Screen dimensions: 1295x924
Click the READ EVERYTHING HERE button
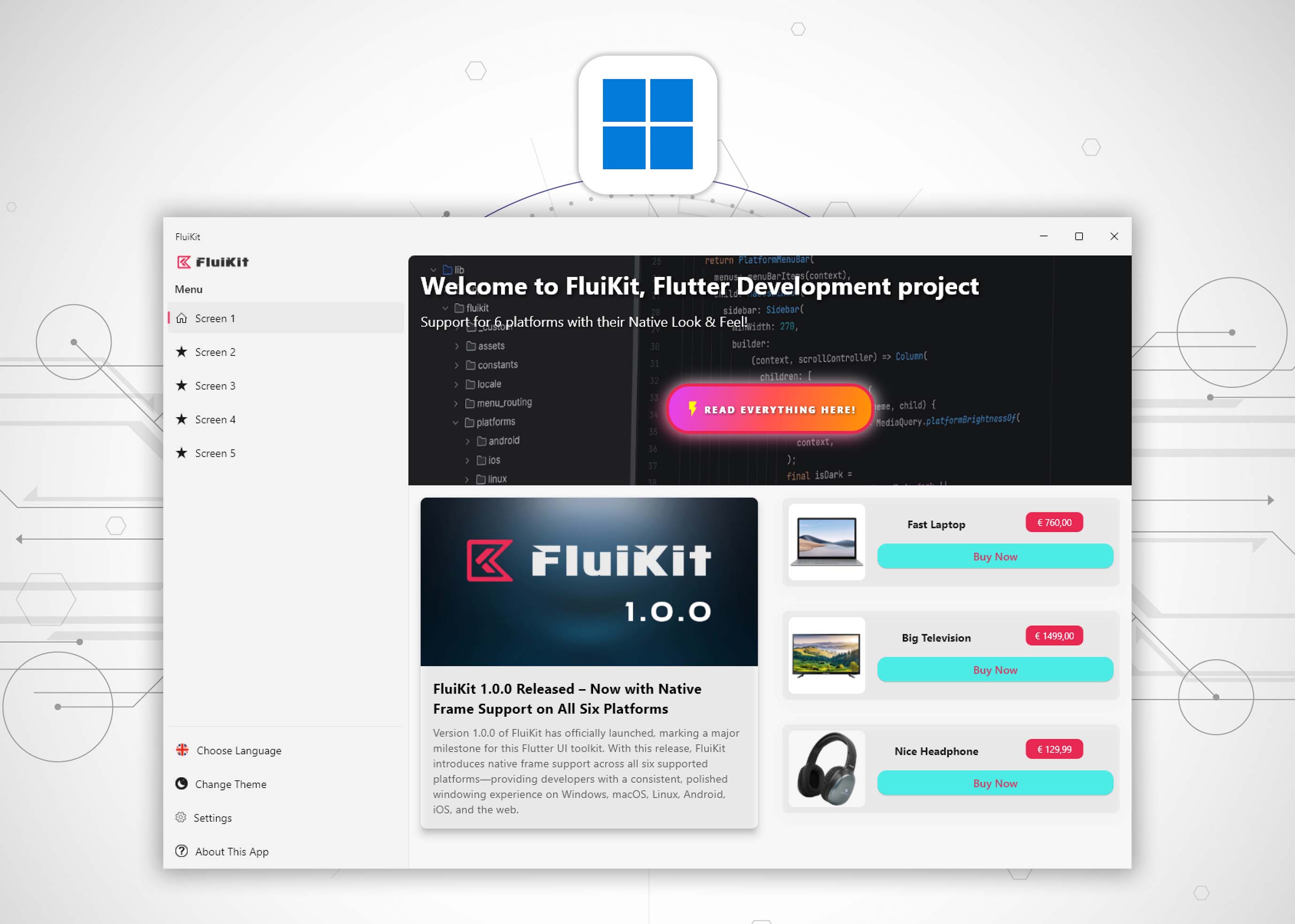(769, 409)
